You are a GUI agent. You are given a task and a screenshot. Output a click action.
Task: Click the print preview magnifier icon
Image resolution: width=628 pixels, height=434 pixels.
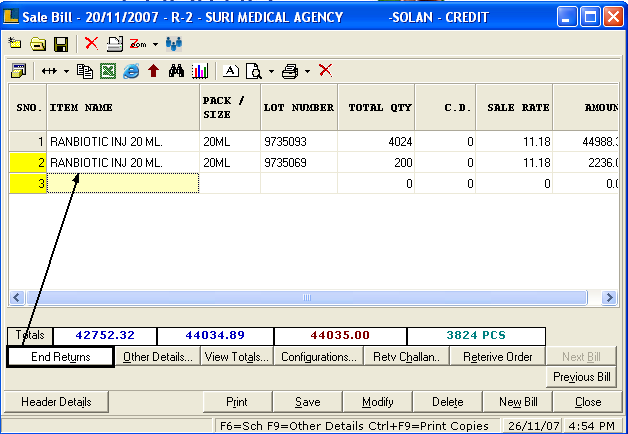(x=254, y=71)
